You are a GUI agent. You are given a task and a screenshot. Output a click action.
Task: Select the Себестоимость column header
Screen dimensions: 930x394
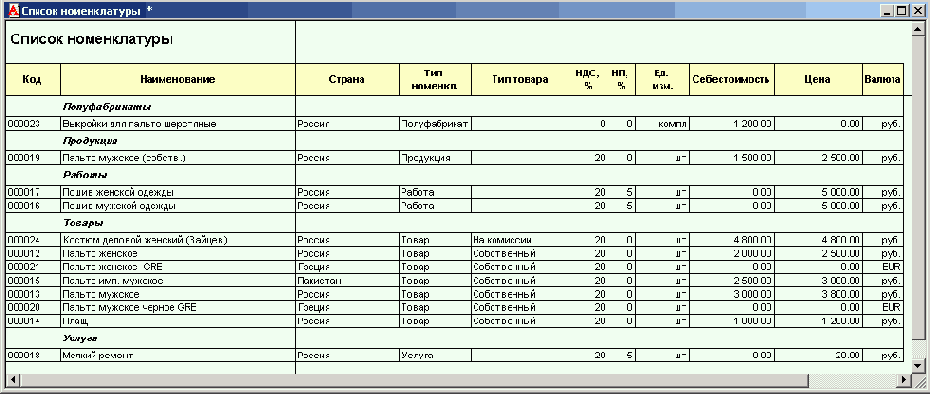point(732,80)
